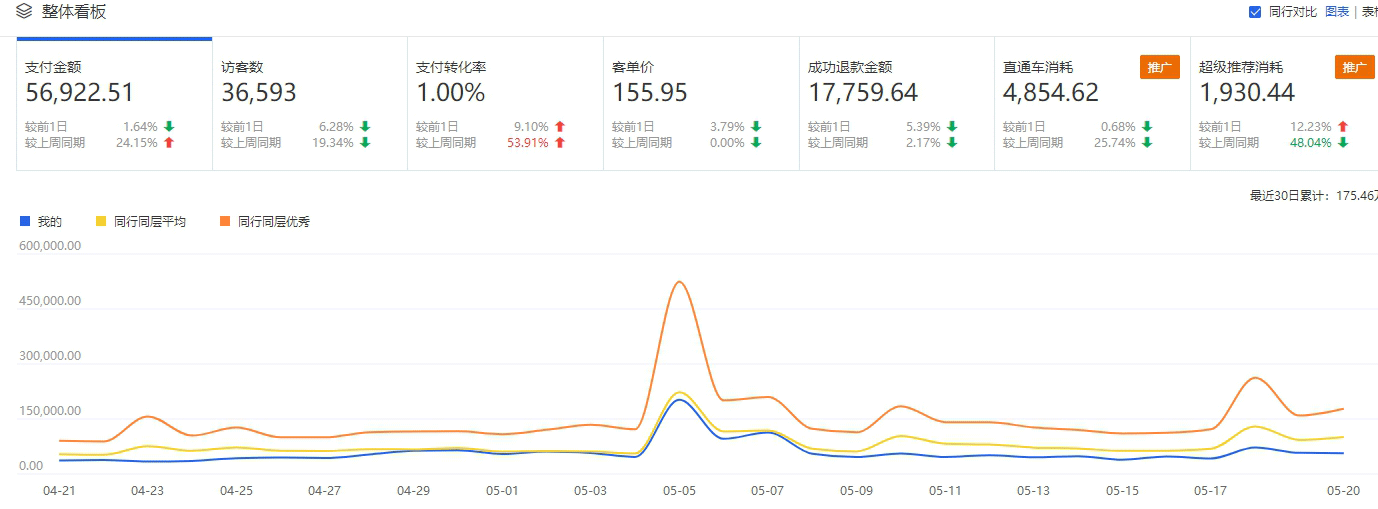Viewport: 1378px width, 509px height.
Task: Click green down arrow beside 48.04%
Action: pyautogui.click(x=1342, y=143)
